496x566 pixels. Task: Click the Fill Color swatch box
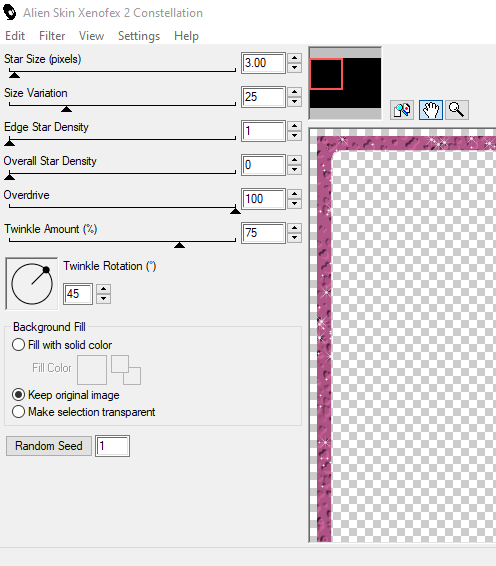coord(92,370)
